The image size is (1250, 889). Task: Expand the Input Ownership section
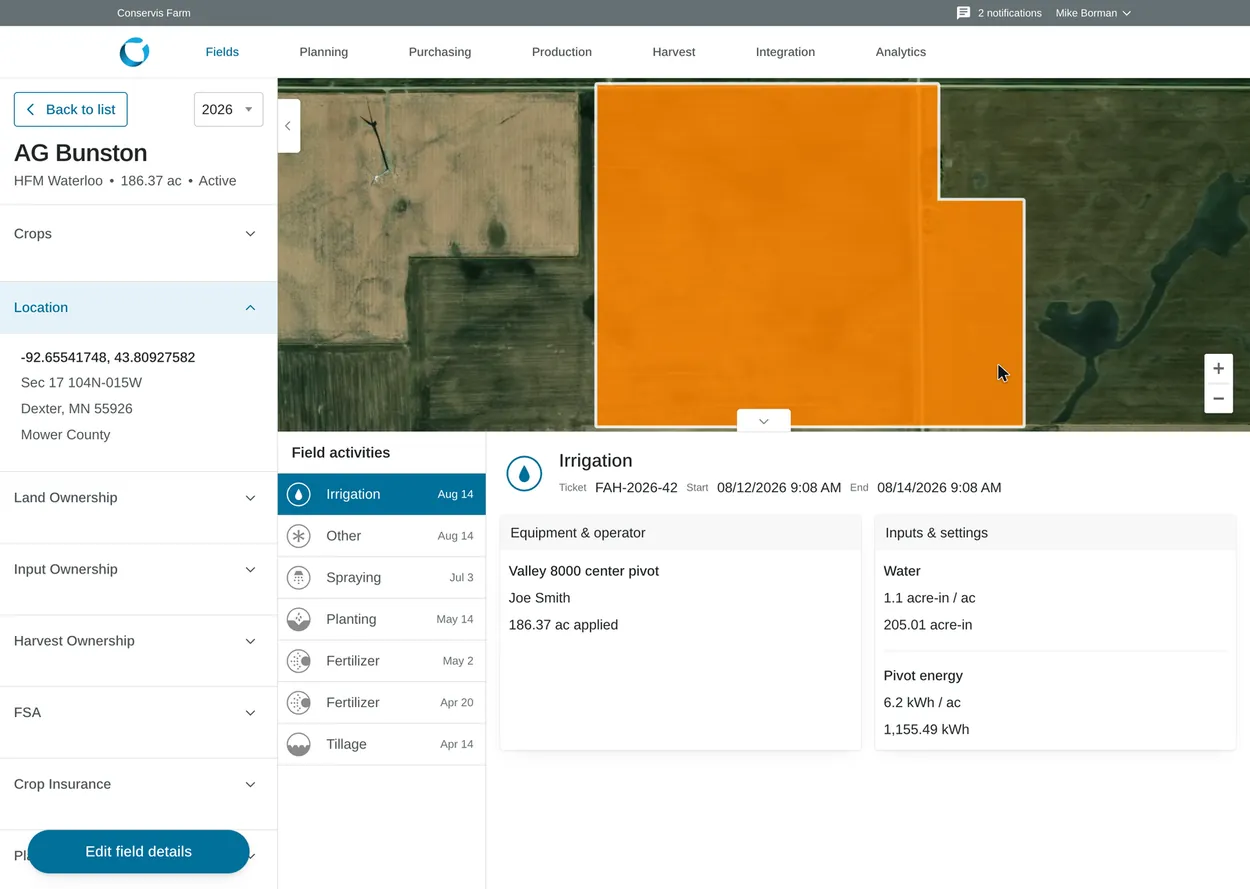[x=138, y=570]
